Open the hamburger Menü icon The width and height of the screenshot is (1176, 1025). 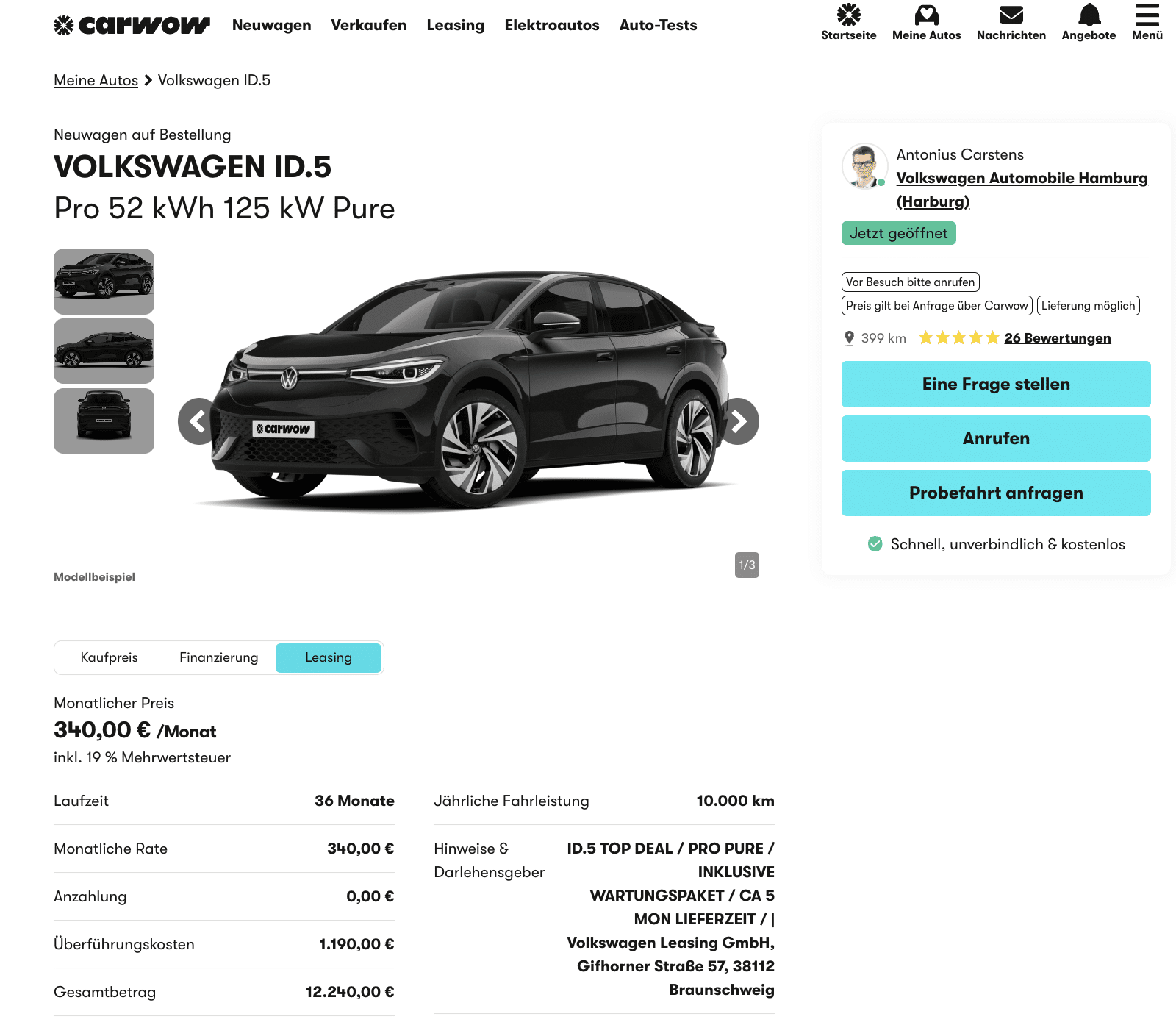pos(1147,15)
